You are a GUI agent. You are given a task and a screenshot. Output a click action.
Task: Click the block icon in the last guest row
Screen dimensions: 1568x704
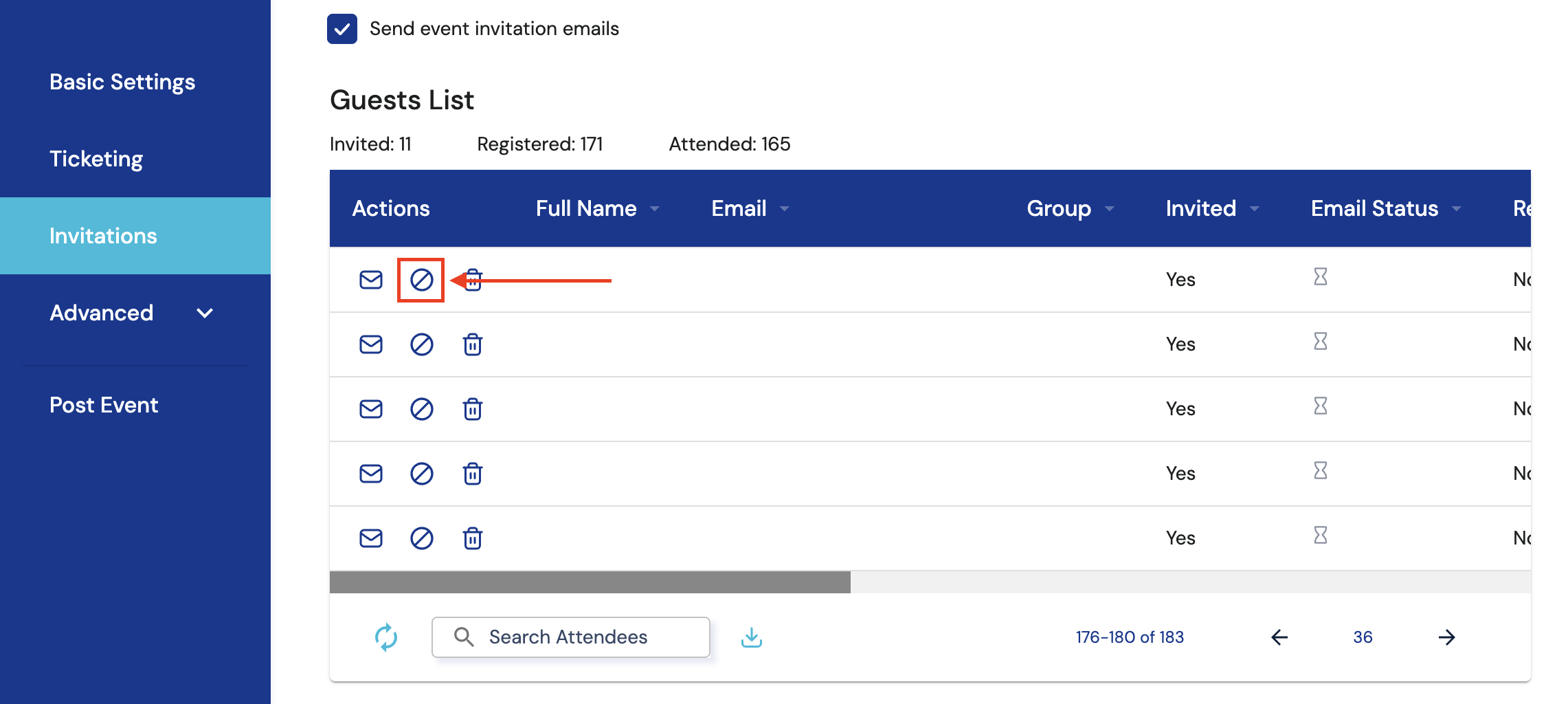point(421,538)
